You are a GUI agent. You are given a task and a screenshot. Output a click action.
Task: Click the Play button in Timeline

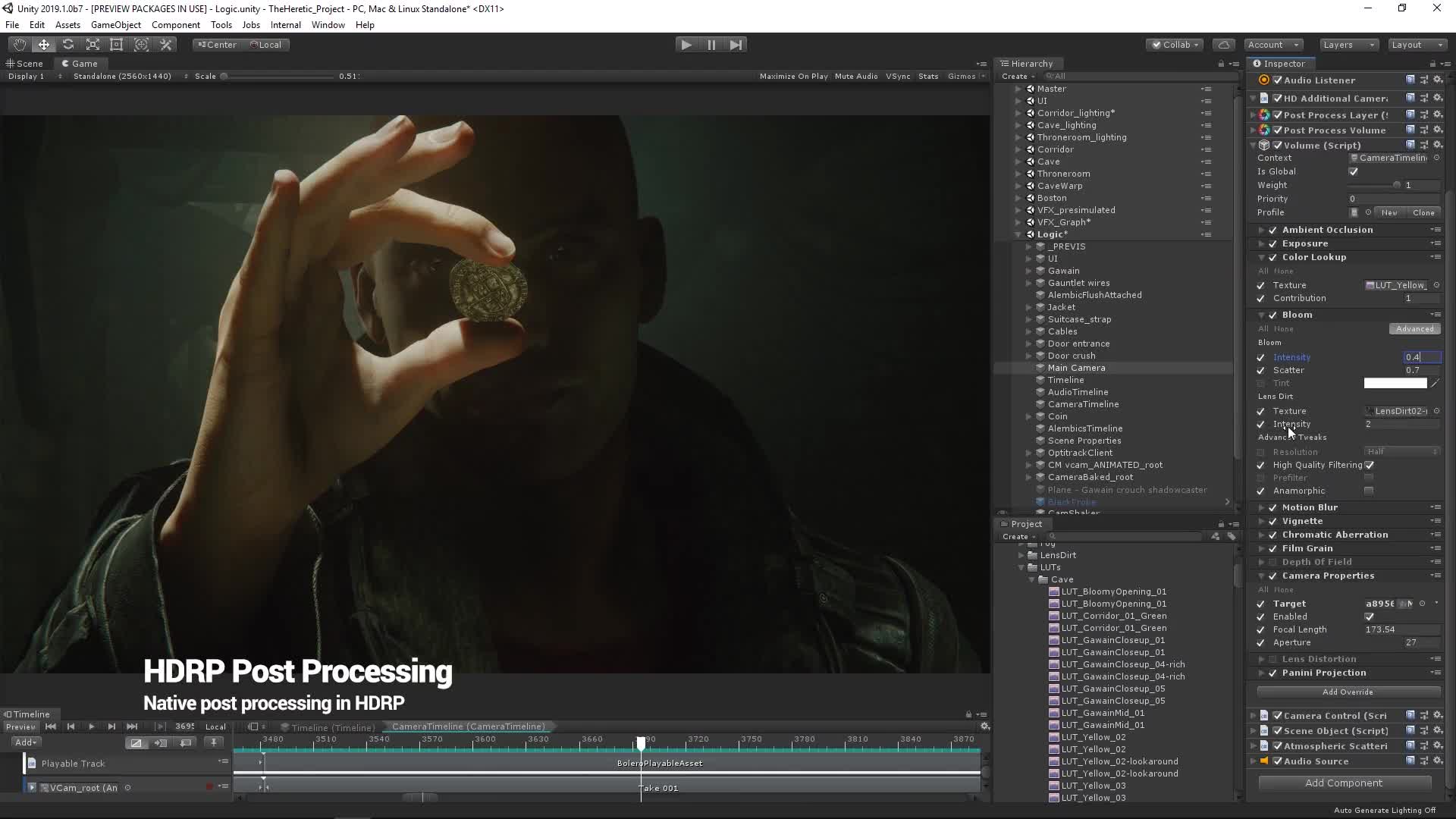90,726
